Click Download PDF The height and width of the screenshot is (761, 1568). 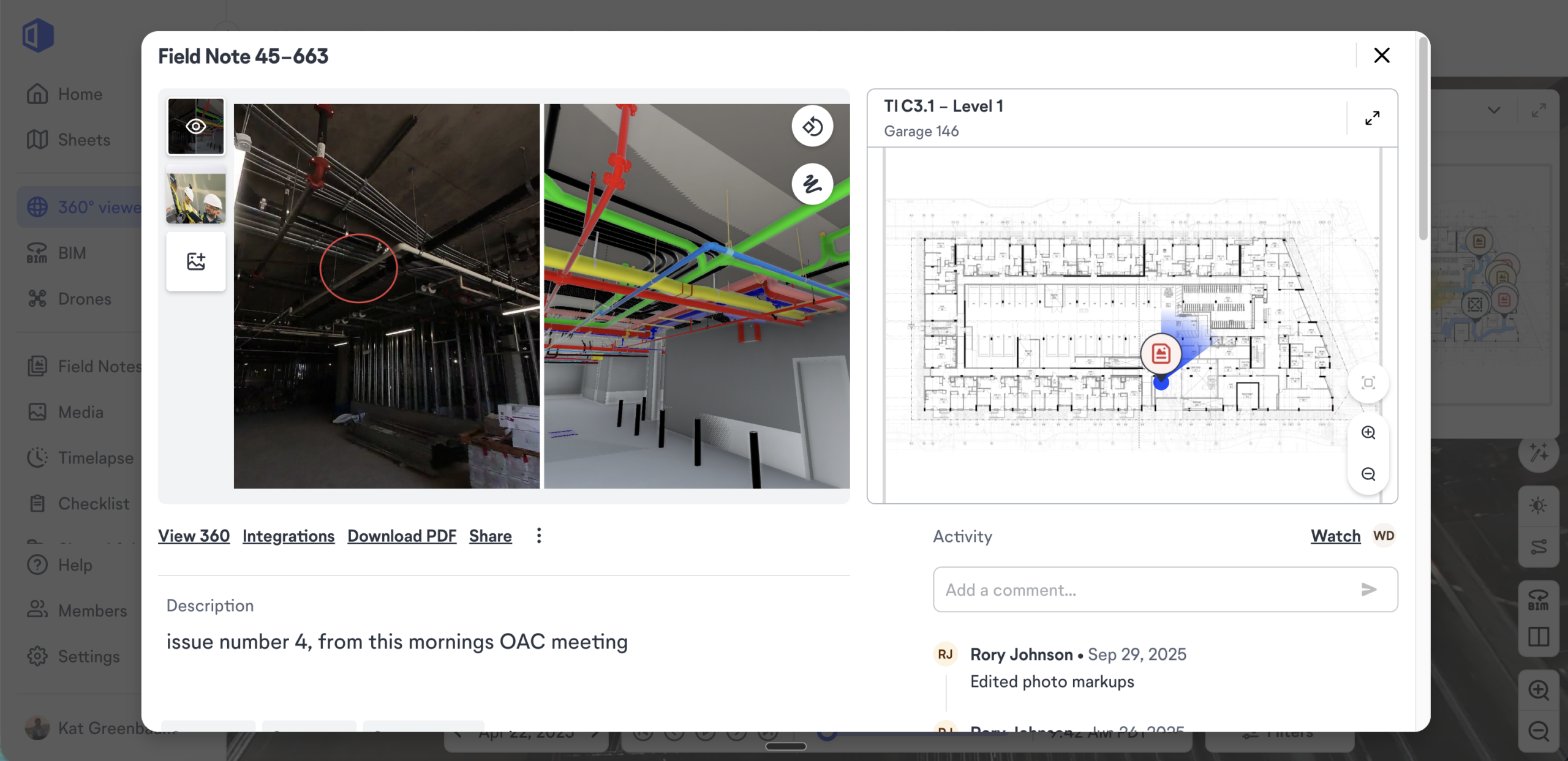pos(402,536)
